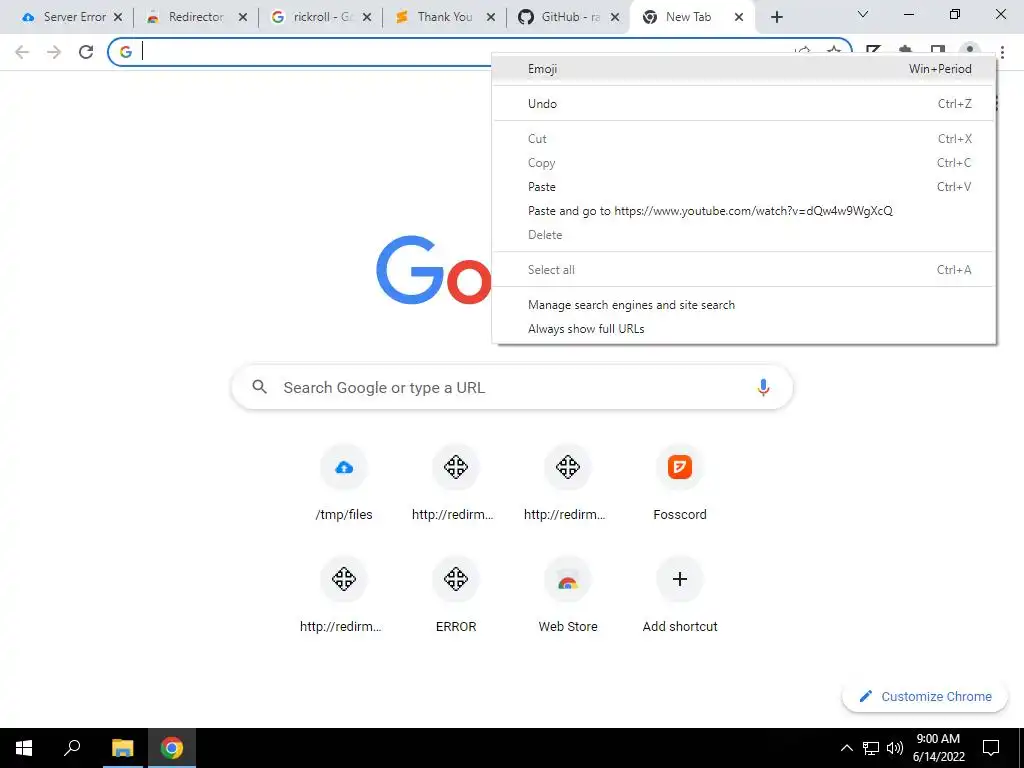Open Customize Chrome

tap(925, 696)
